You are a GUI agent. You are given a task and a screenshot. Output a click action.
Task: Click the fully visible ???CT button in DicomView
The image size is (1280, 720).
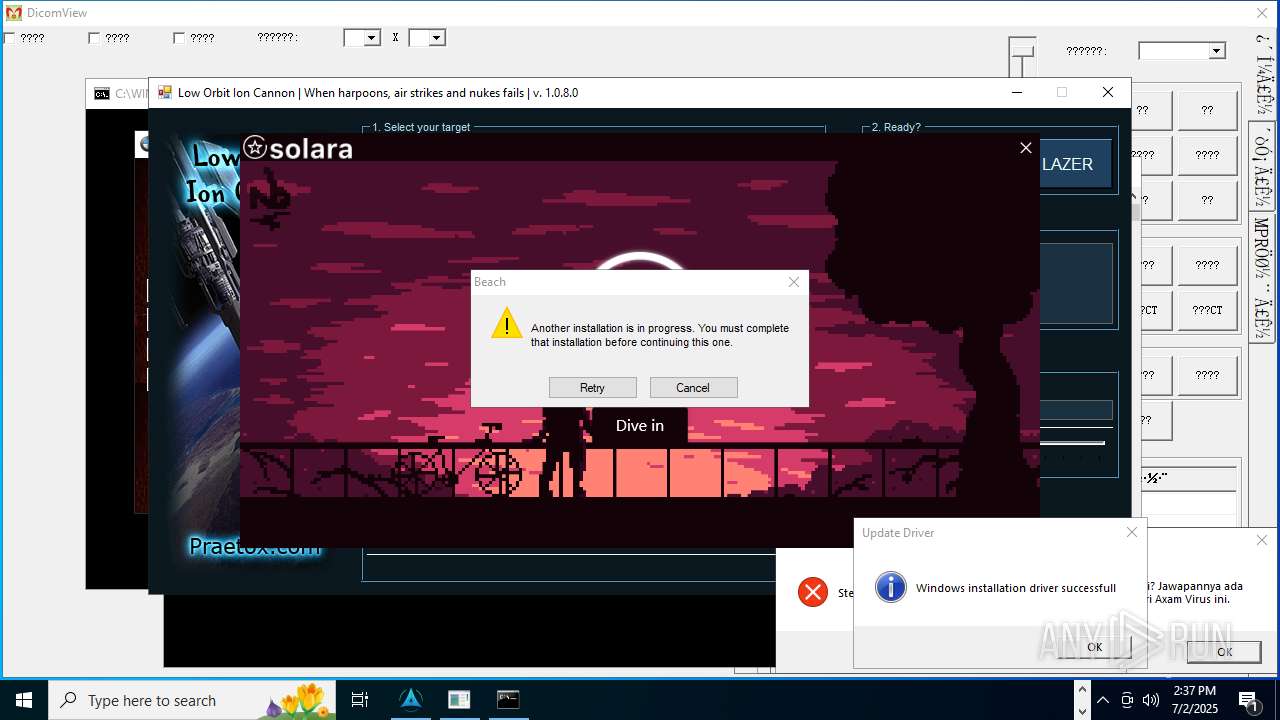tap(1207, 310)
